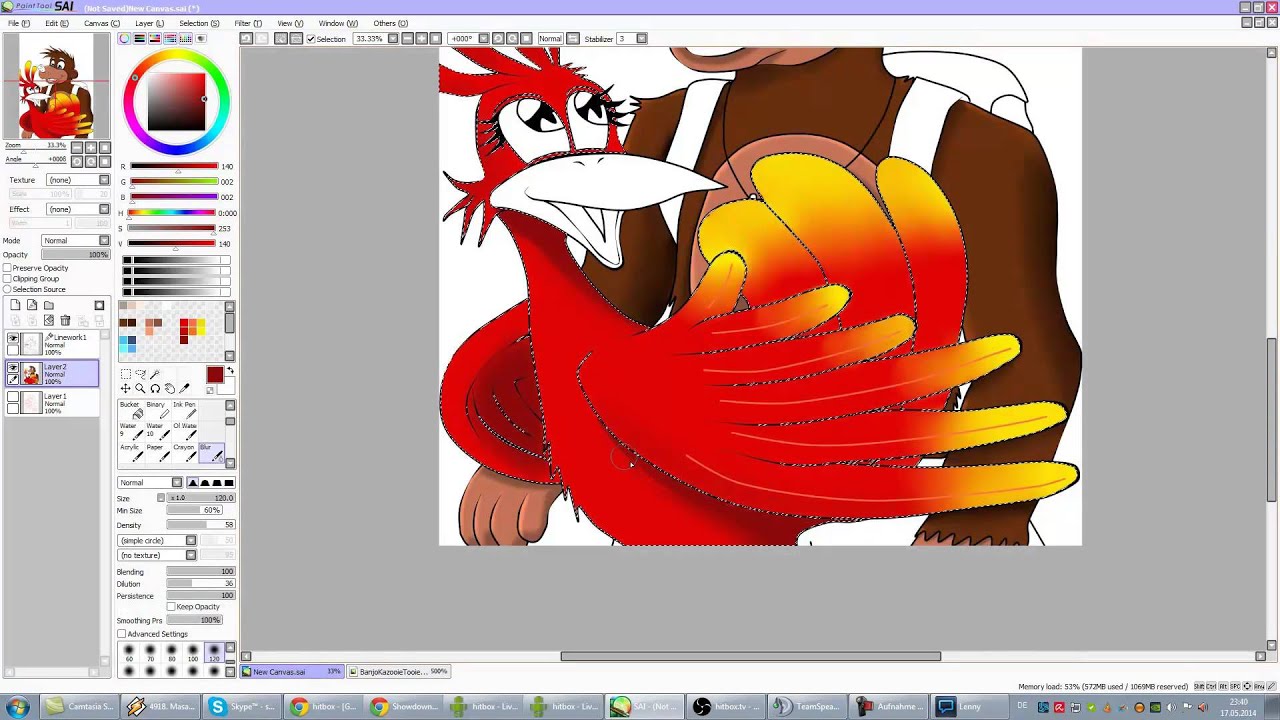
Task: Select the Selection Source radio option
Action: [x=7, y=289]
